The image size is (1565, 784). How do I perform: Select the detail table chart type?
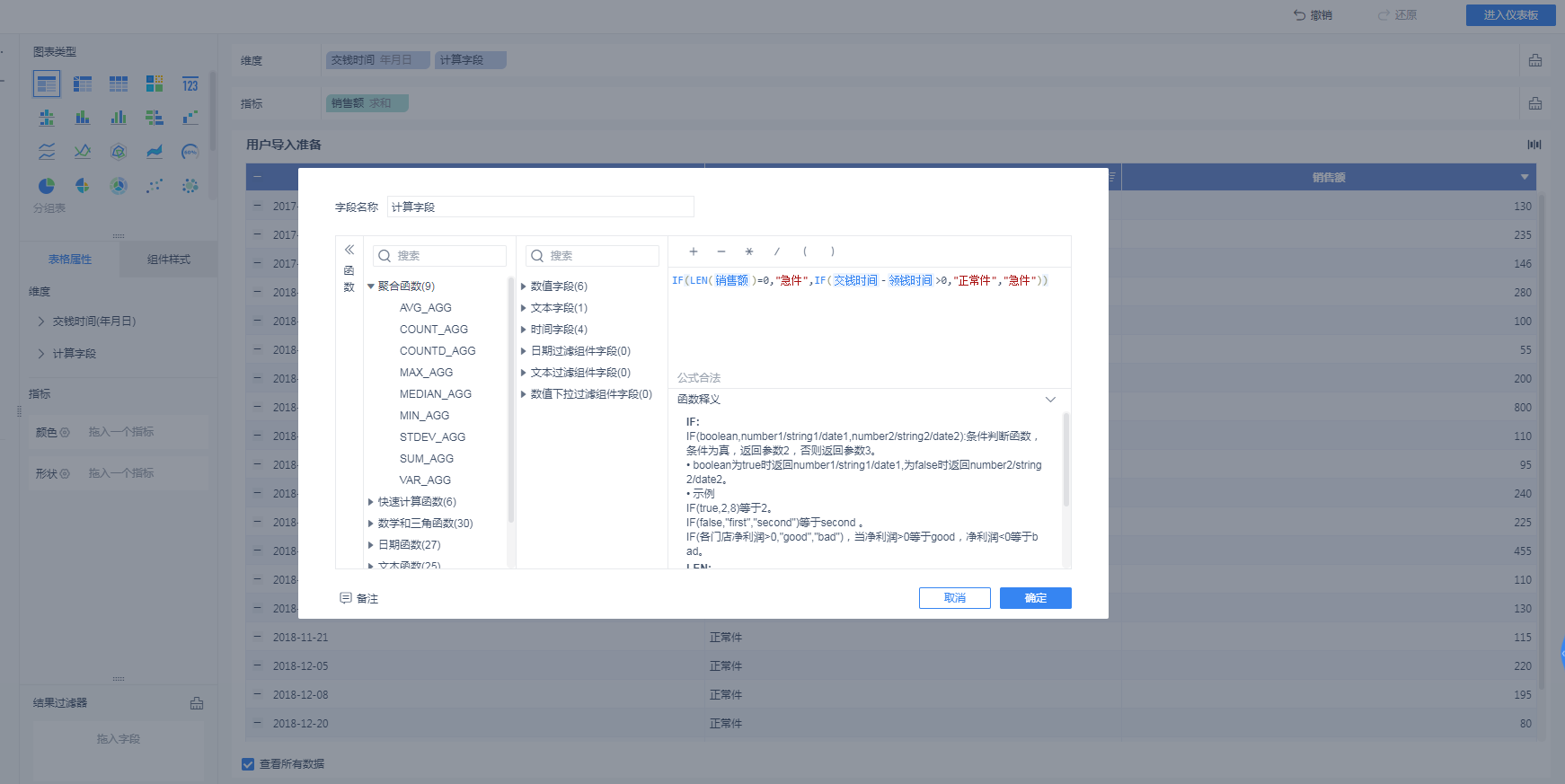[x=119, y=84]
